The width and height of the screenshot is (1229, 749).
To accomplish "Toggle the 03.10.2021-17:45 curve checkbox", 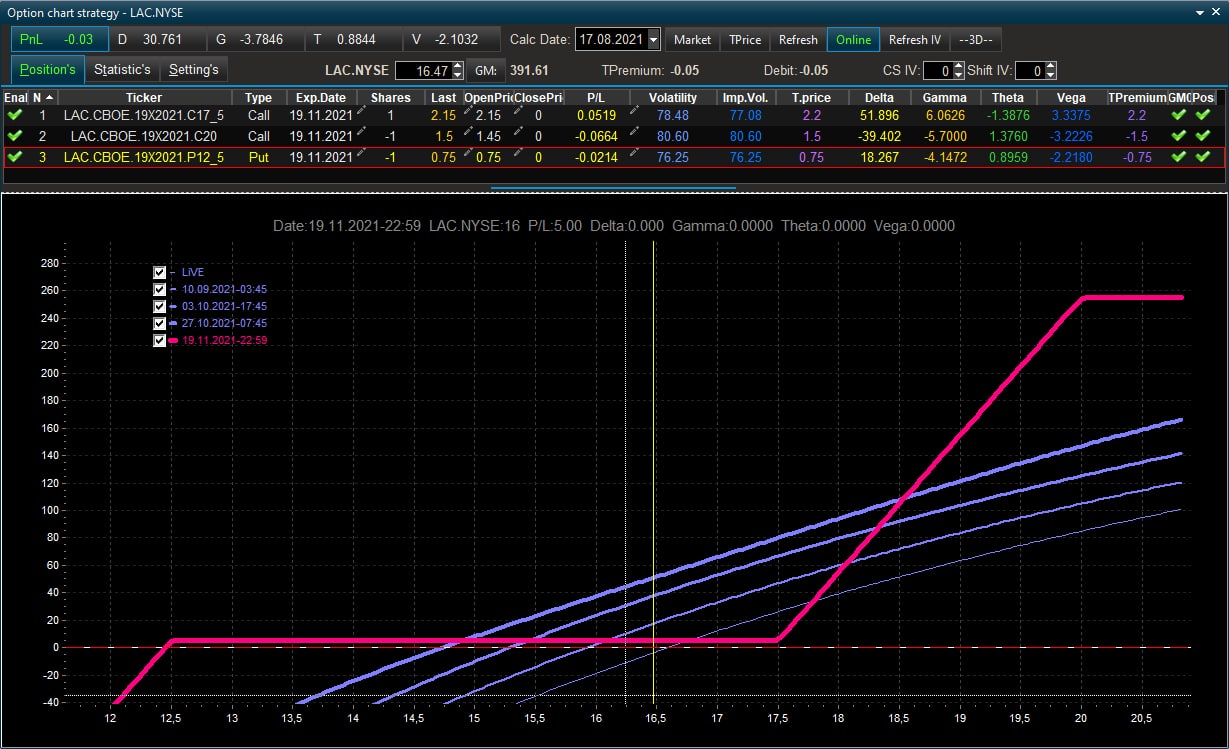I will 160,306.
